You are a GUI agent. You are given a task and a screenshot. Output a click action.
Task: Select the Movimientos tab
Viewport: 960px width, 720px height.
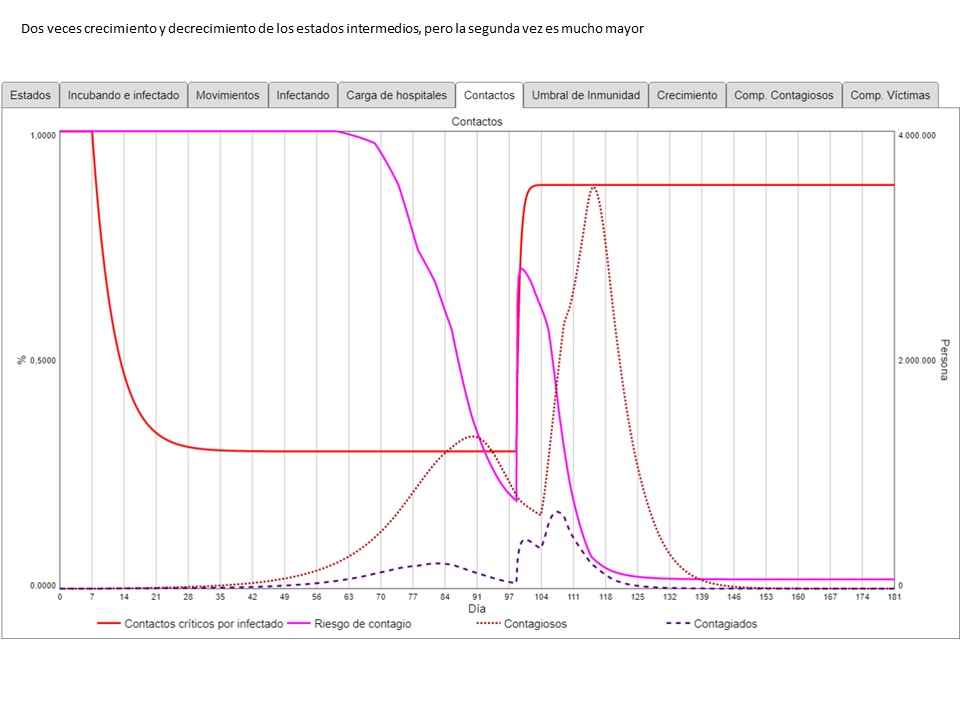[x=227, y=95]
